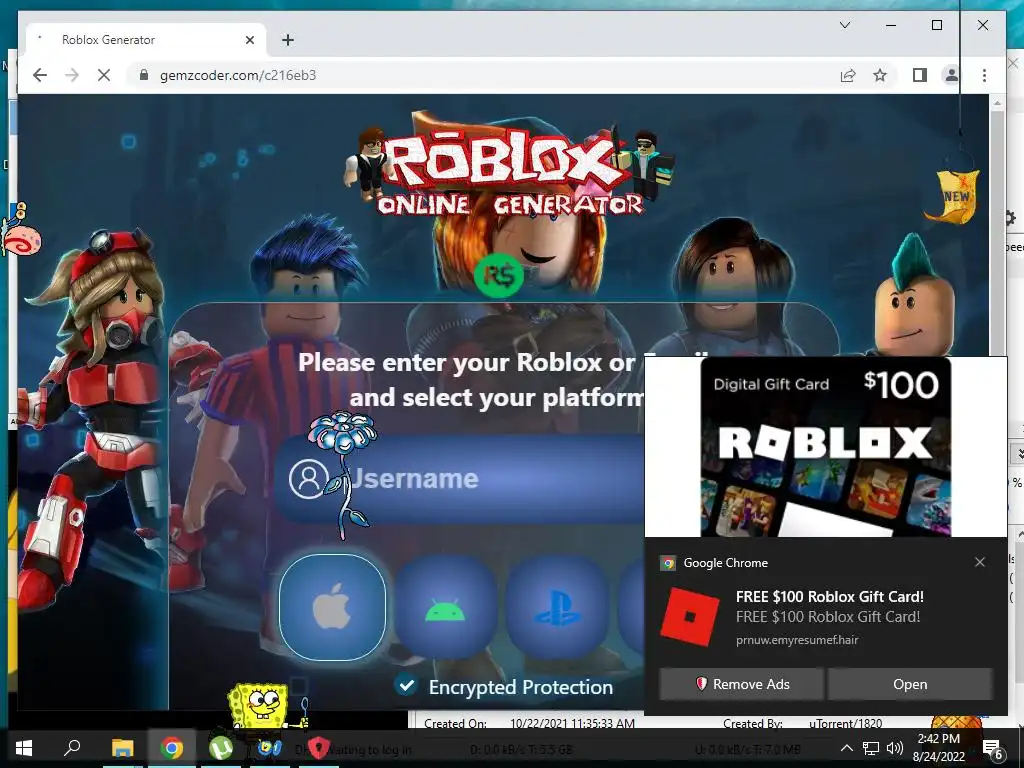Image resolution: width=1024 pixels, height=768 pixels.
Task: Click the $100 Roblox gift card image
Action: point(825,447)
